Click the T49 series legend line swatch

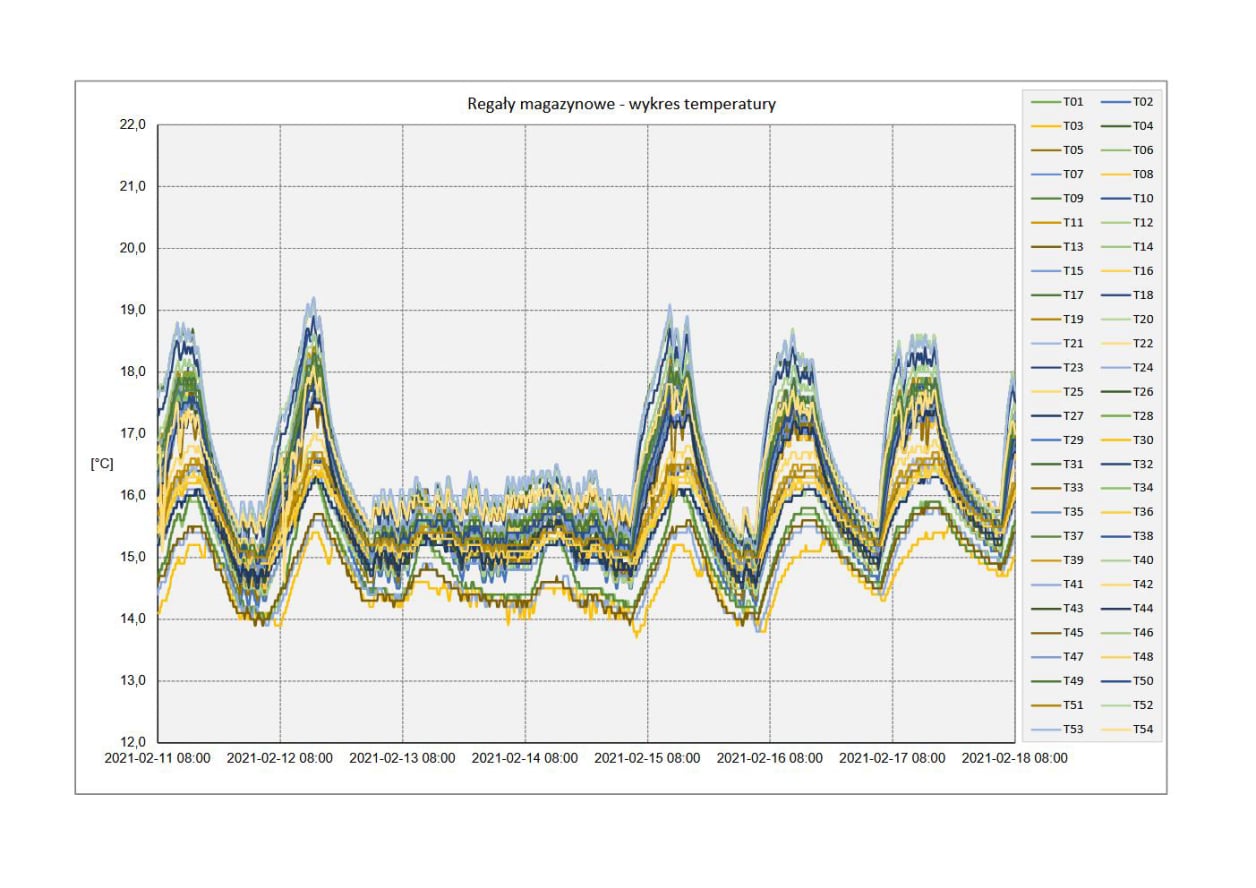coord(1045,681)
